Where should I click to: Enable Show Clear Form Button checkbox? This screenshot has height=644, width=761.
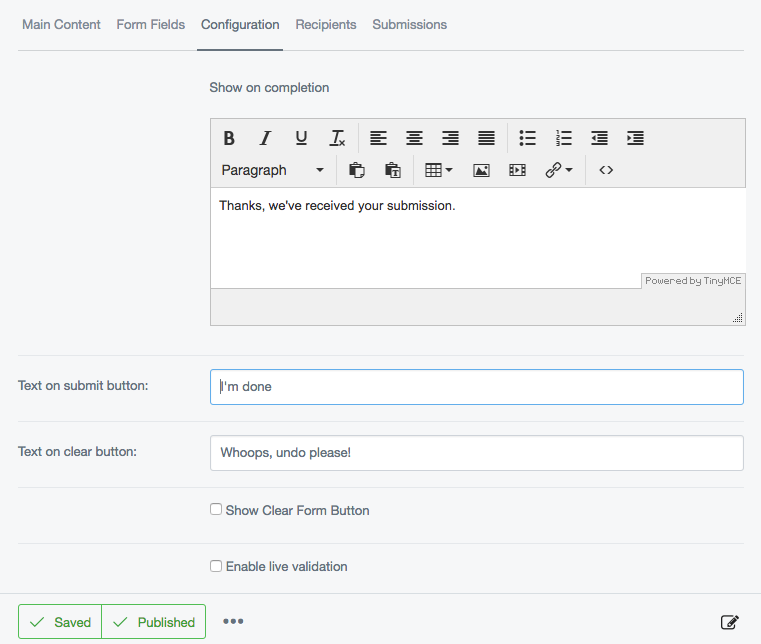[x=216, y=510]
